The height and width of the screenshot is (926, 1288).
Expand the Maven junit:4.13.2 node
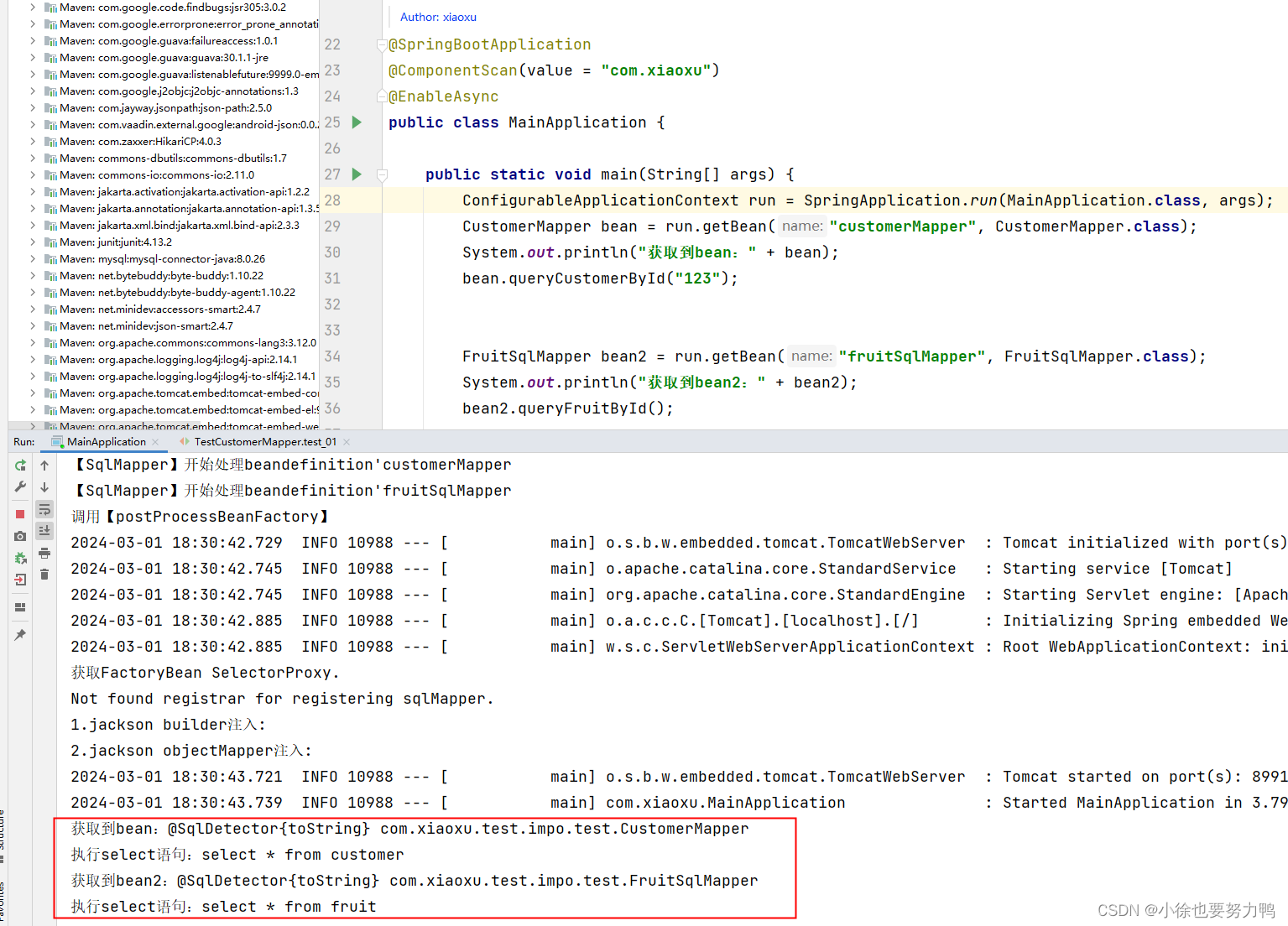[x=33, y=242]
